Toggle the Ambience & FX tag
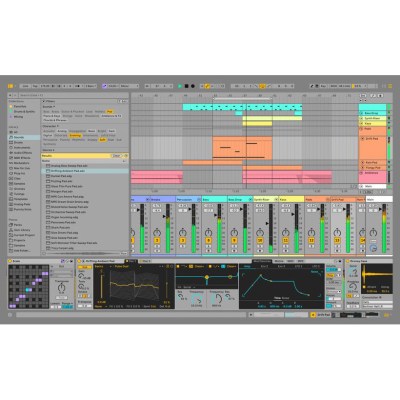Image resolution: width=400 pixels, height=400 pixels. pos(111,116)
